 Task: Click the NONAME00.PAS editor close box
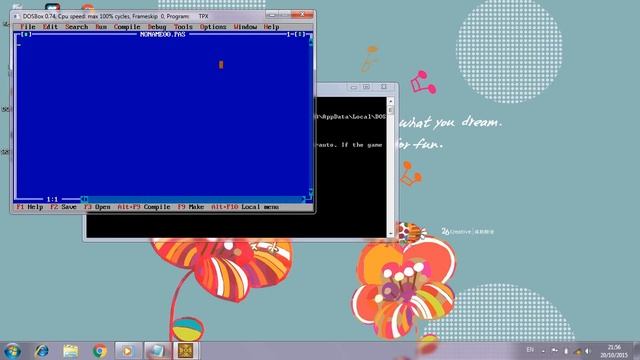[26, 34]
